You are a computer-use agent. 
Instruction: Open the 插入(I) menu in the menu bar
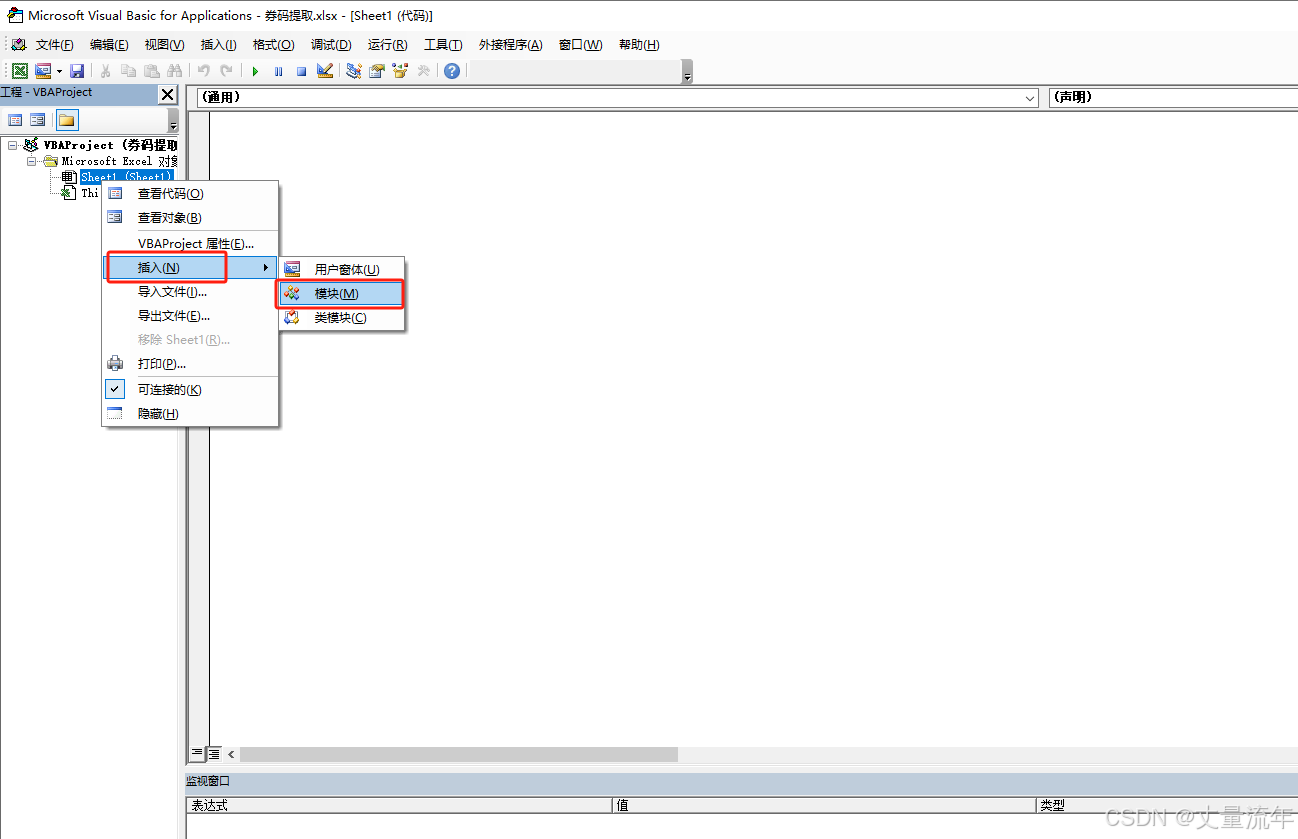pos(218,44)
